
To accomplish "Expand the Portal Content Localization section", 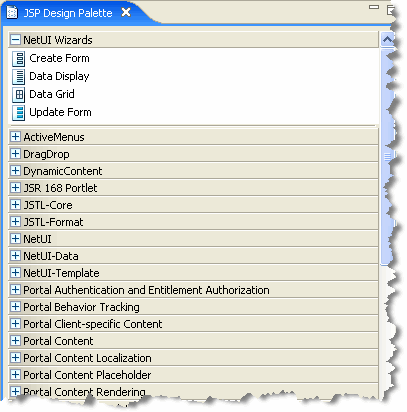I will [15, 358].
